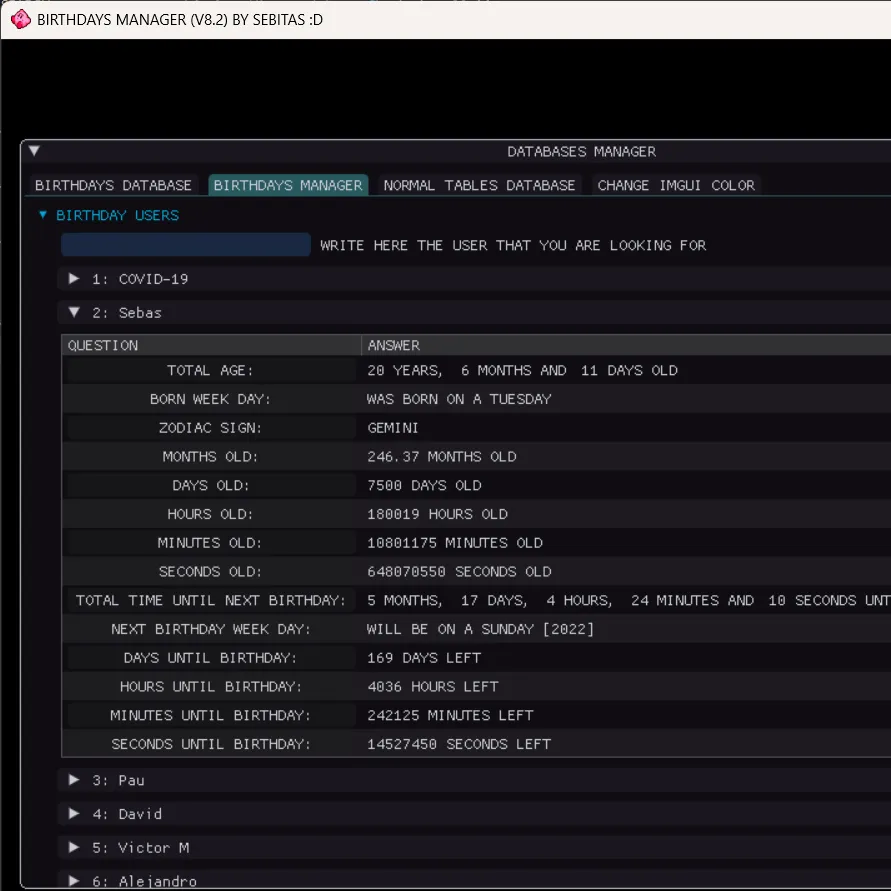Collapse the Birthday Users section
The image size is (891, 891).
[x=43, y=215]
